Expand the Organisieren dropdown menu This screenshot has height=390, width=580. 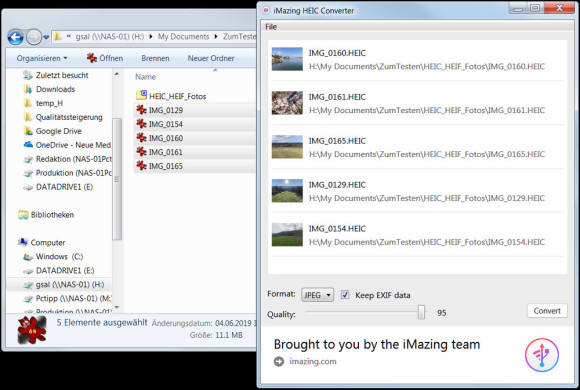click(42, 58)
